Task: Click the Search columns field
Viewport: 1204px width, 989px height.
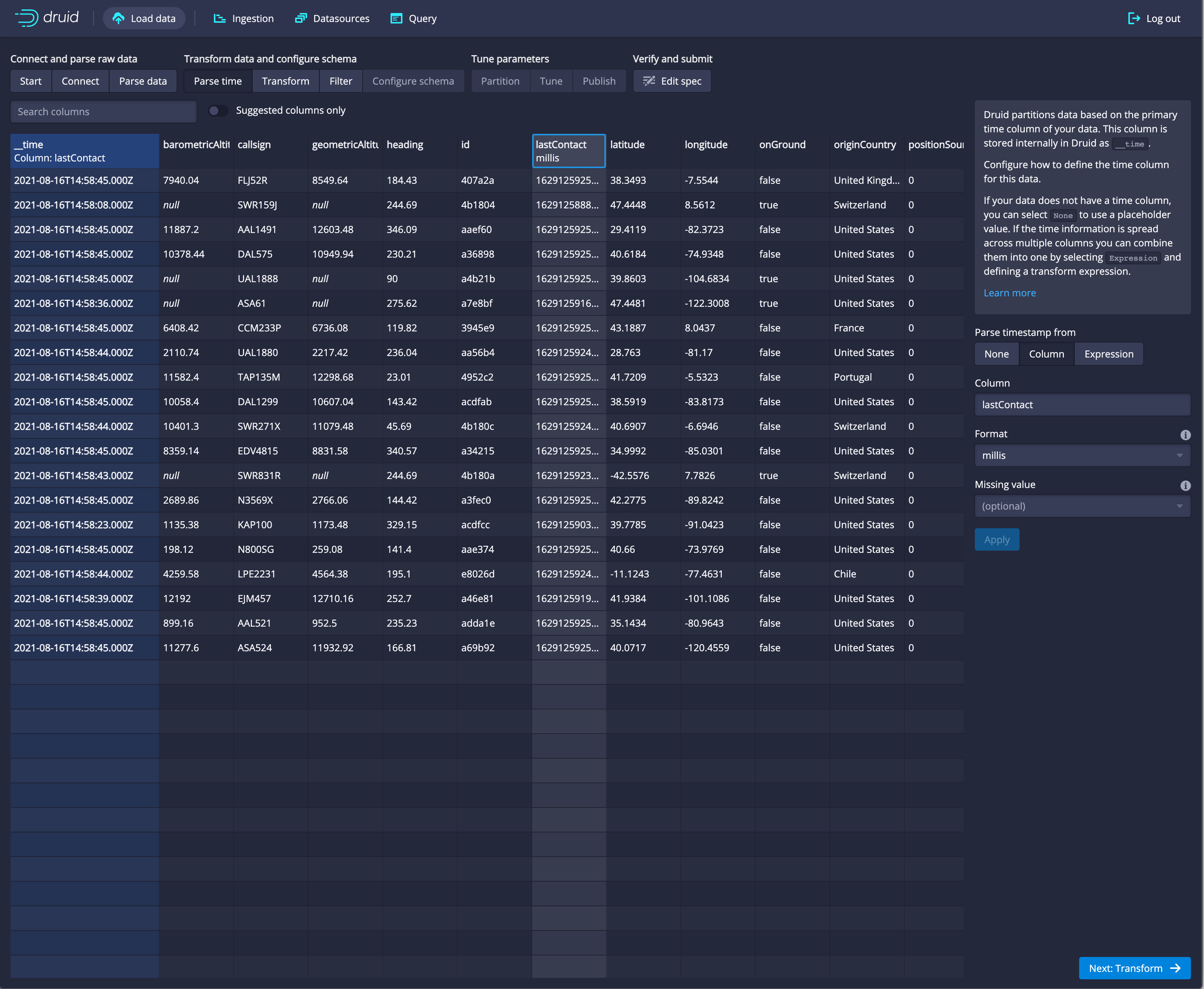Action: 104,112
